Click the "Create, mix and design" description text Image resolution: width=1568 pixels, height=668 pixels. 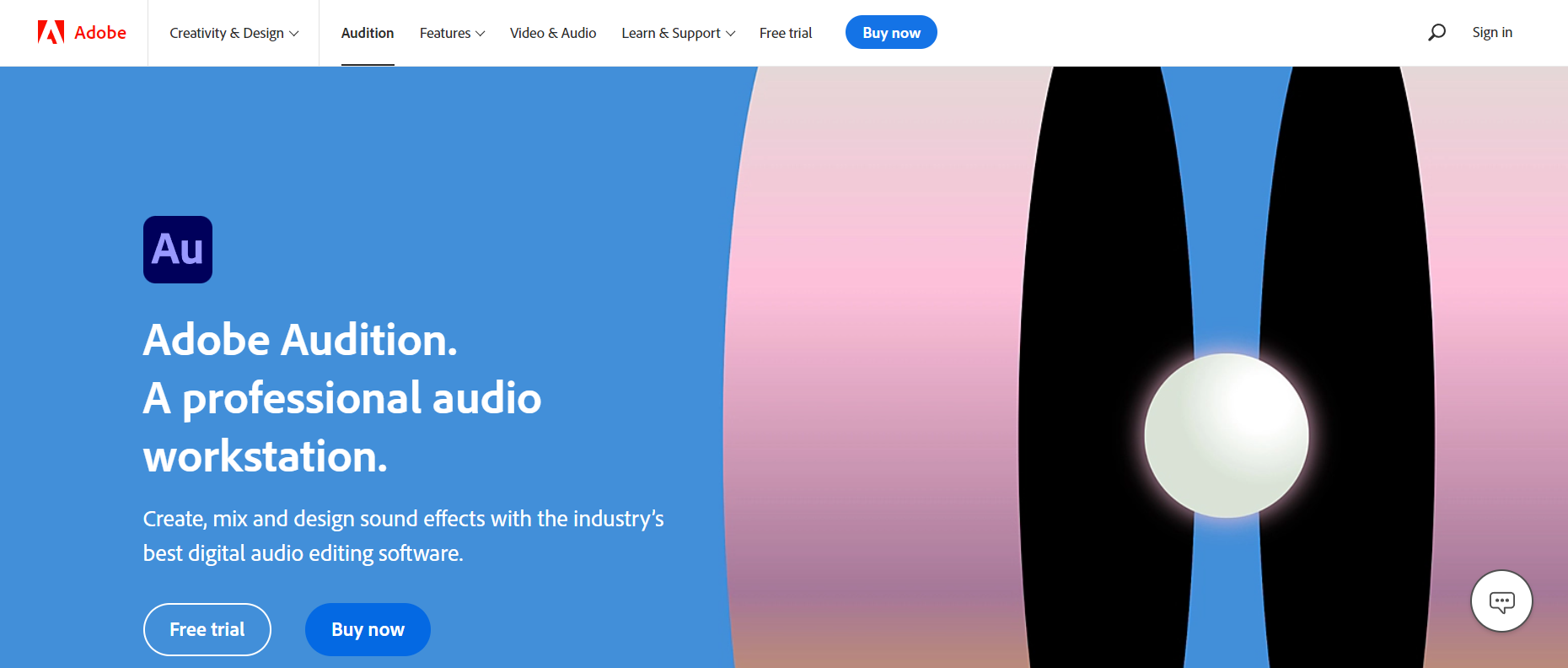(403, 519)
